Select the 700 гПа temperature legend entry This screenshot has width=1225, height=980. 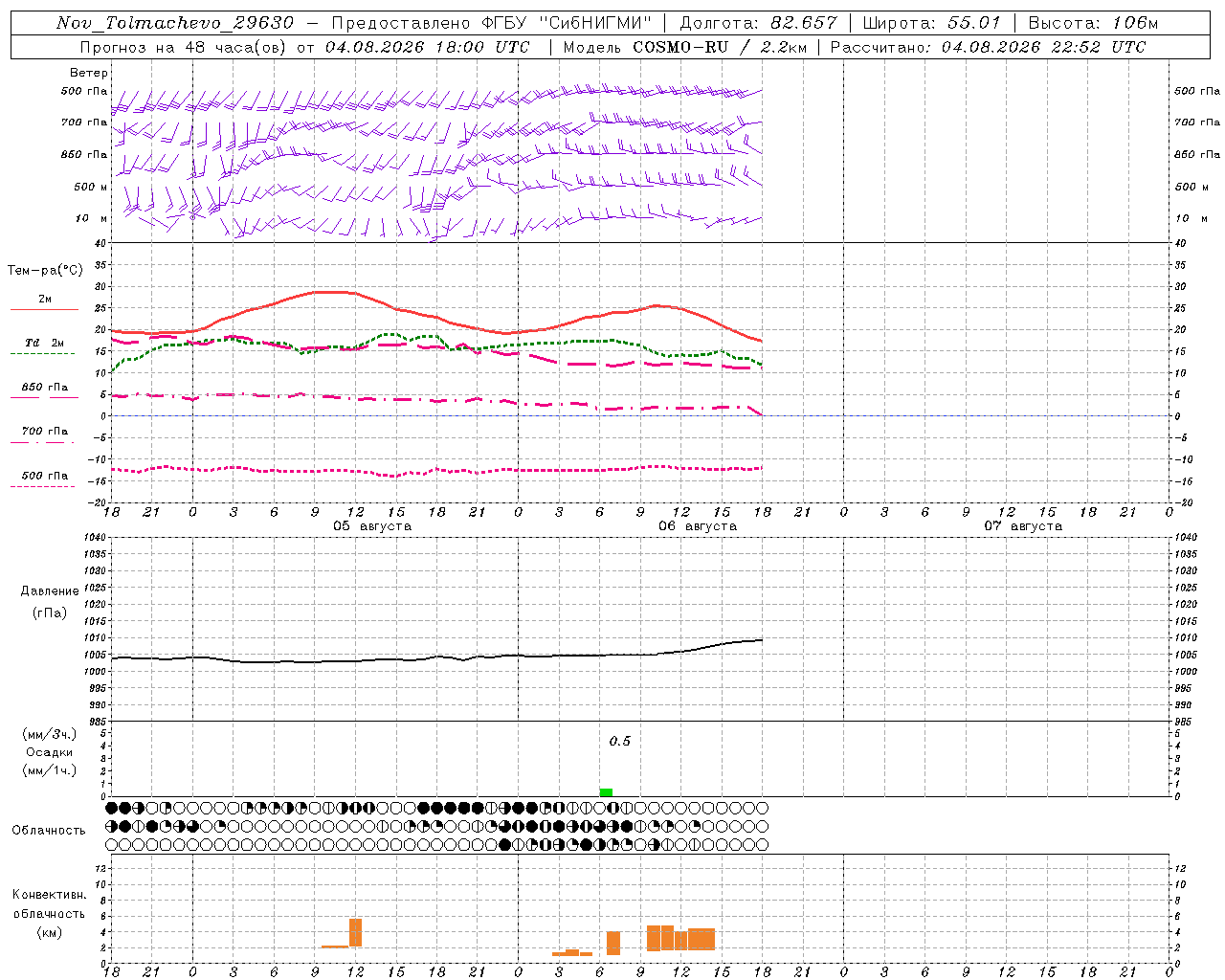tap(44, 432)
